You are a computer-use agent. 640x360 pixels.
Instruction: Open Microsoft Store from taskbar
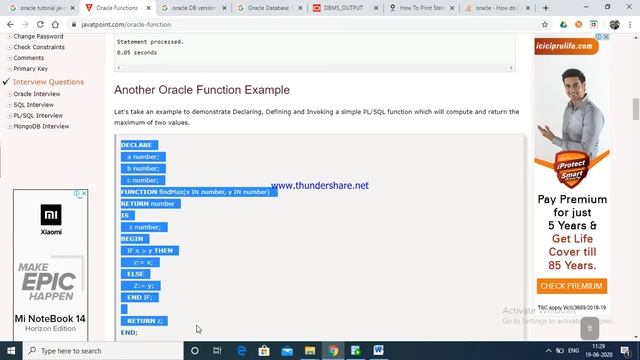[264, 351]
